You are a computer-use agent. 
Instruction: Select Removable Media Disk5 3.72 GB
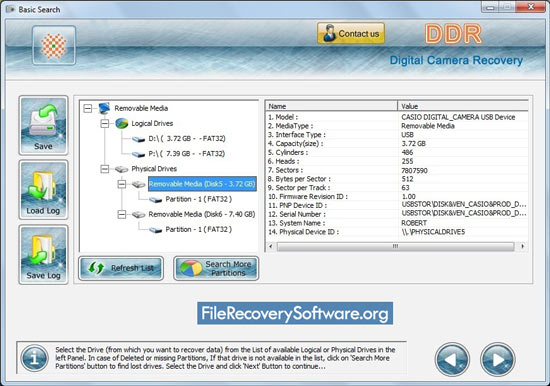point(202,184)
